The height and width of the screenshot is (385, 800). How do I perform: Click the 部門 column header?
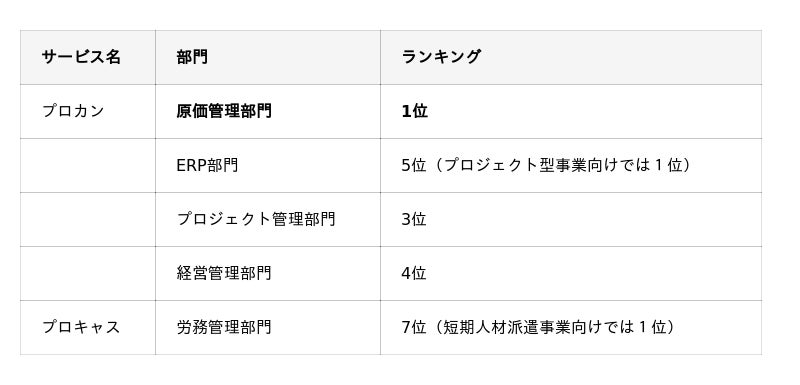[268, 57]
